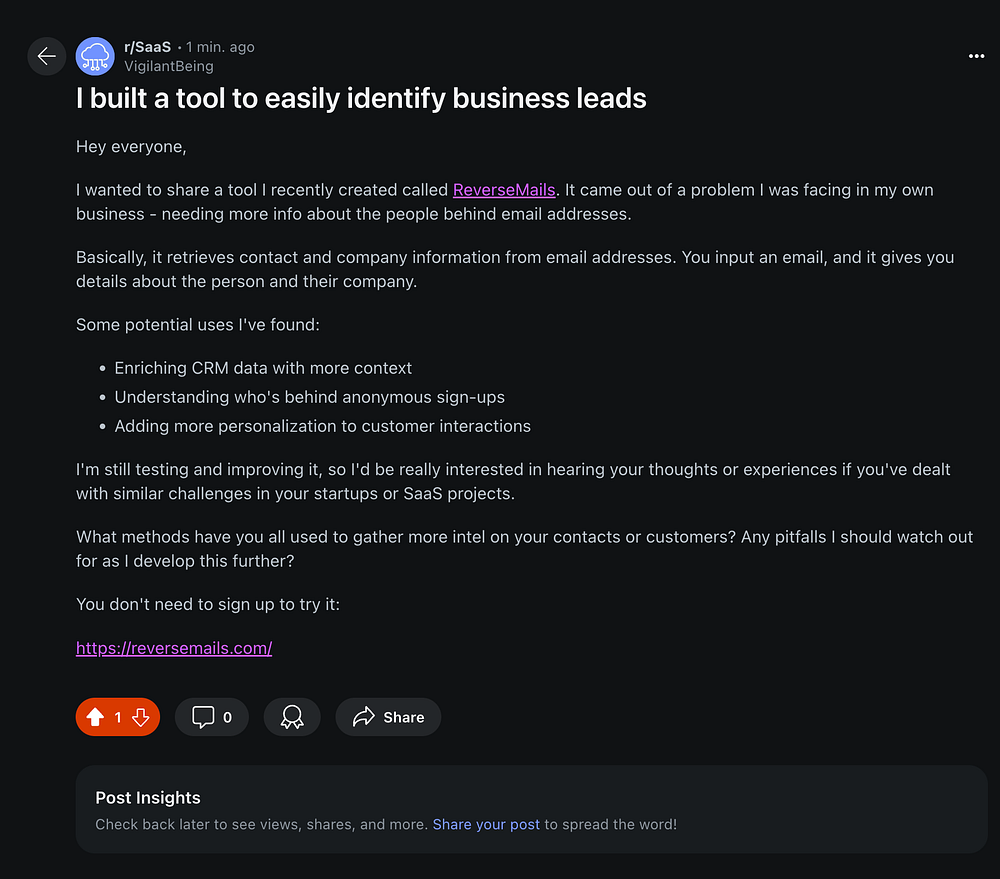Give an award using the award icon

pyautogui.click(x=292, y=717)
